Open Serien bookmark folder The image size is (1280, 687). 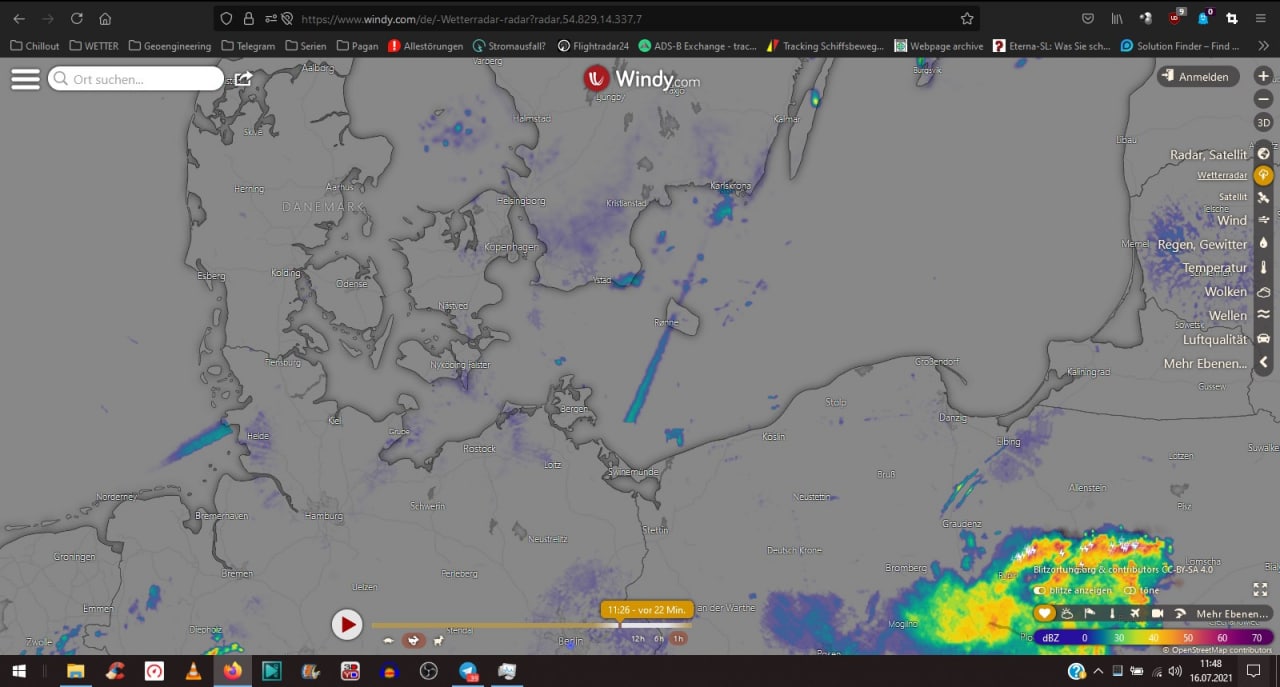point(306,45)
